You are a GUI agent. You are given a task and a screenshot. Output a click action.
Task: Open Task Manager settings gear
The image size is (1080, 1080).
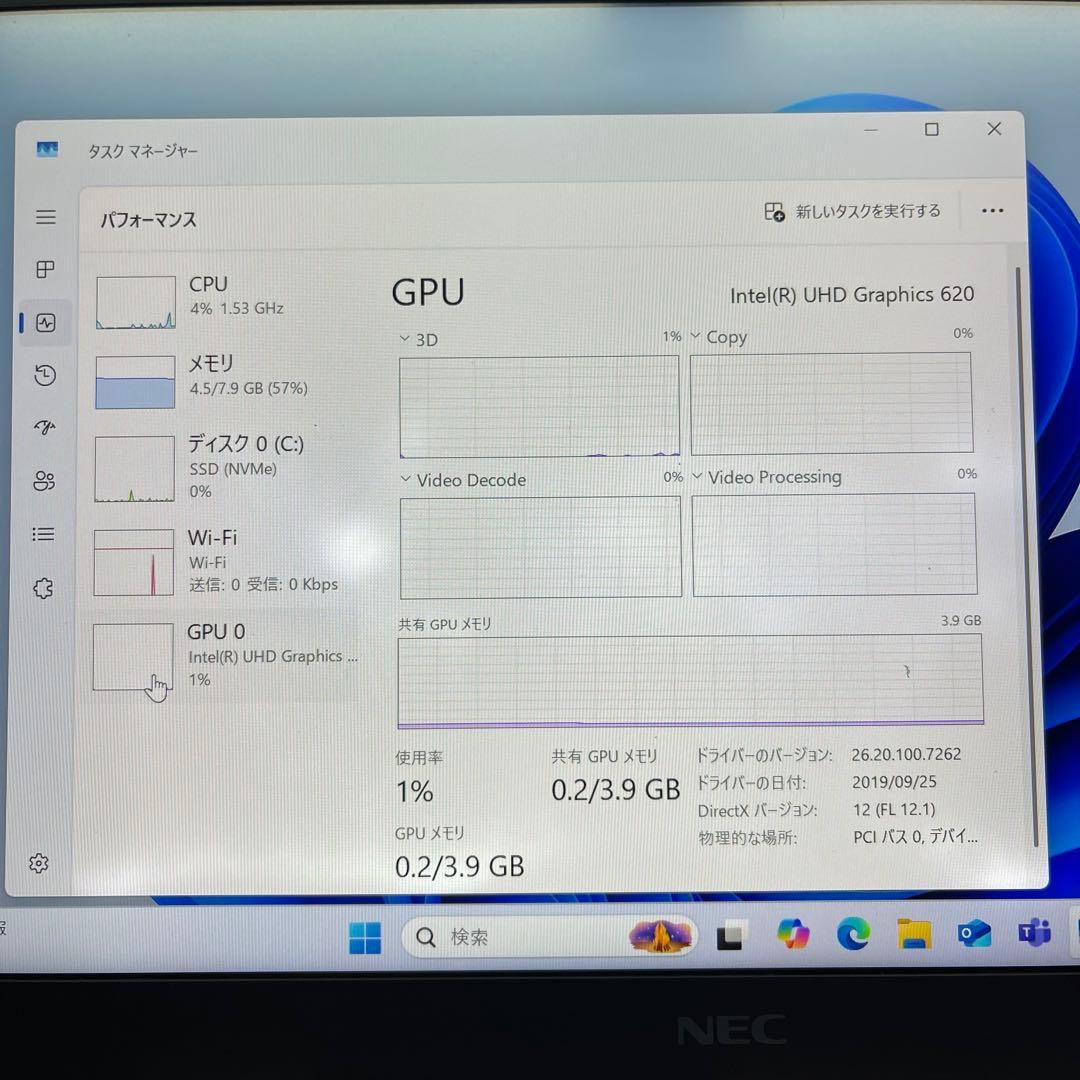pyautogui.click(x=38, y=863)
